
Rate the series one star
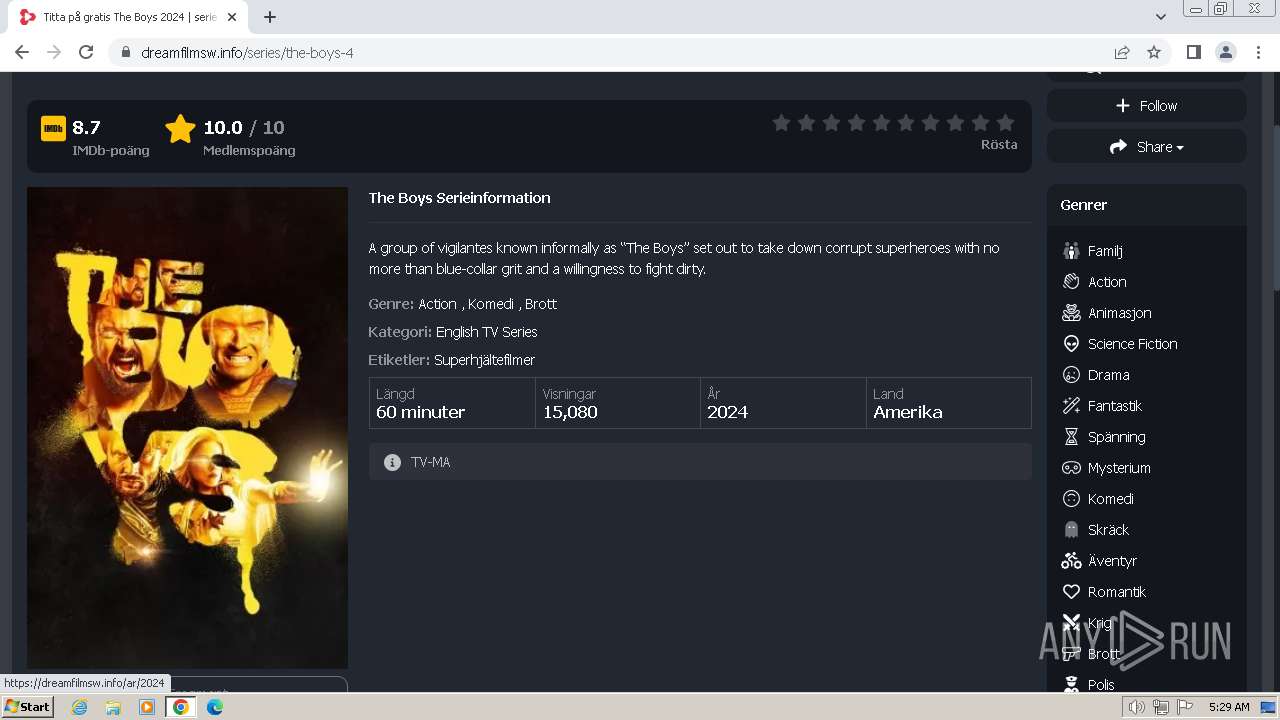(781, 123)
